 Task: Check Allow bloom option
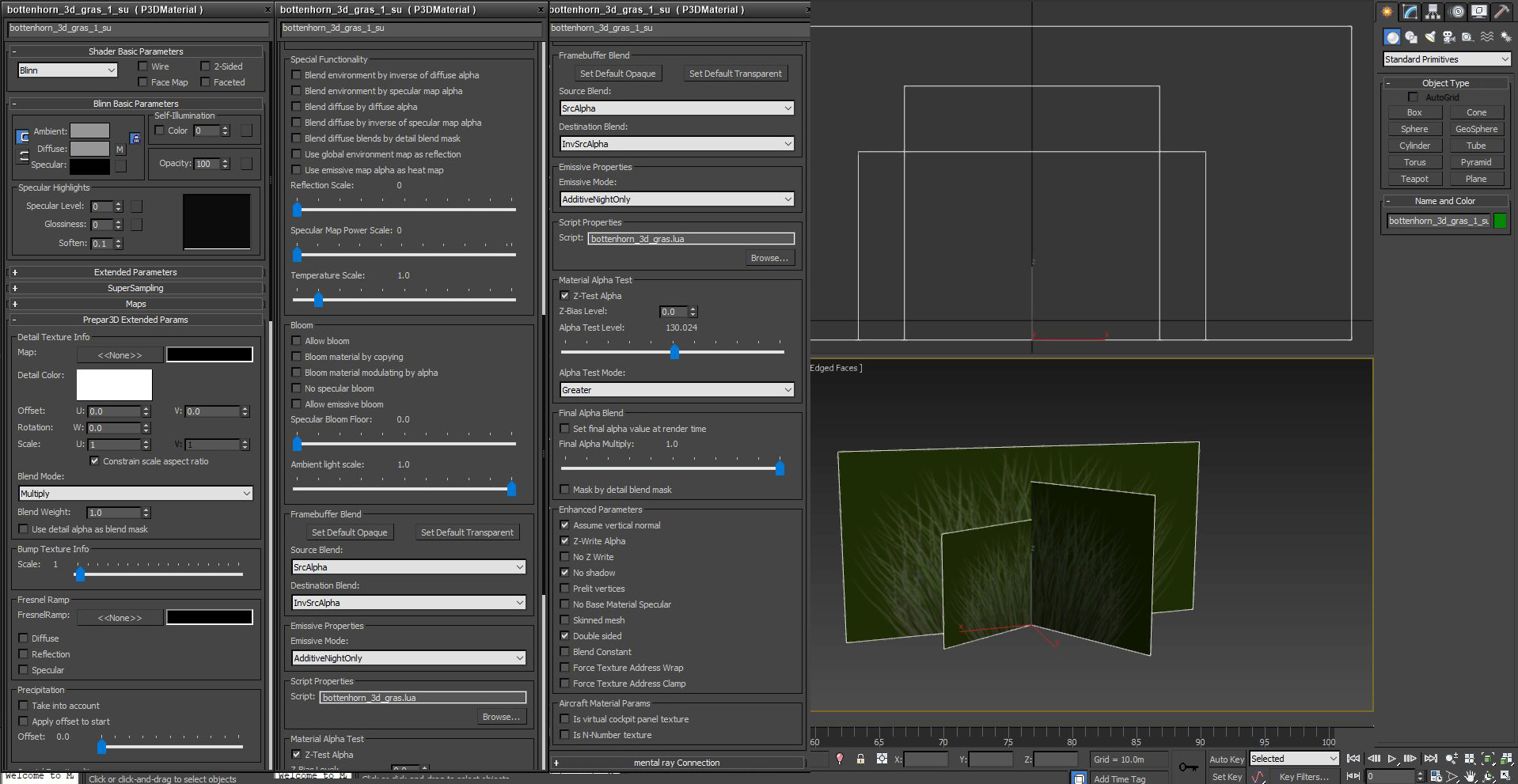tap(297, 341)
